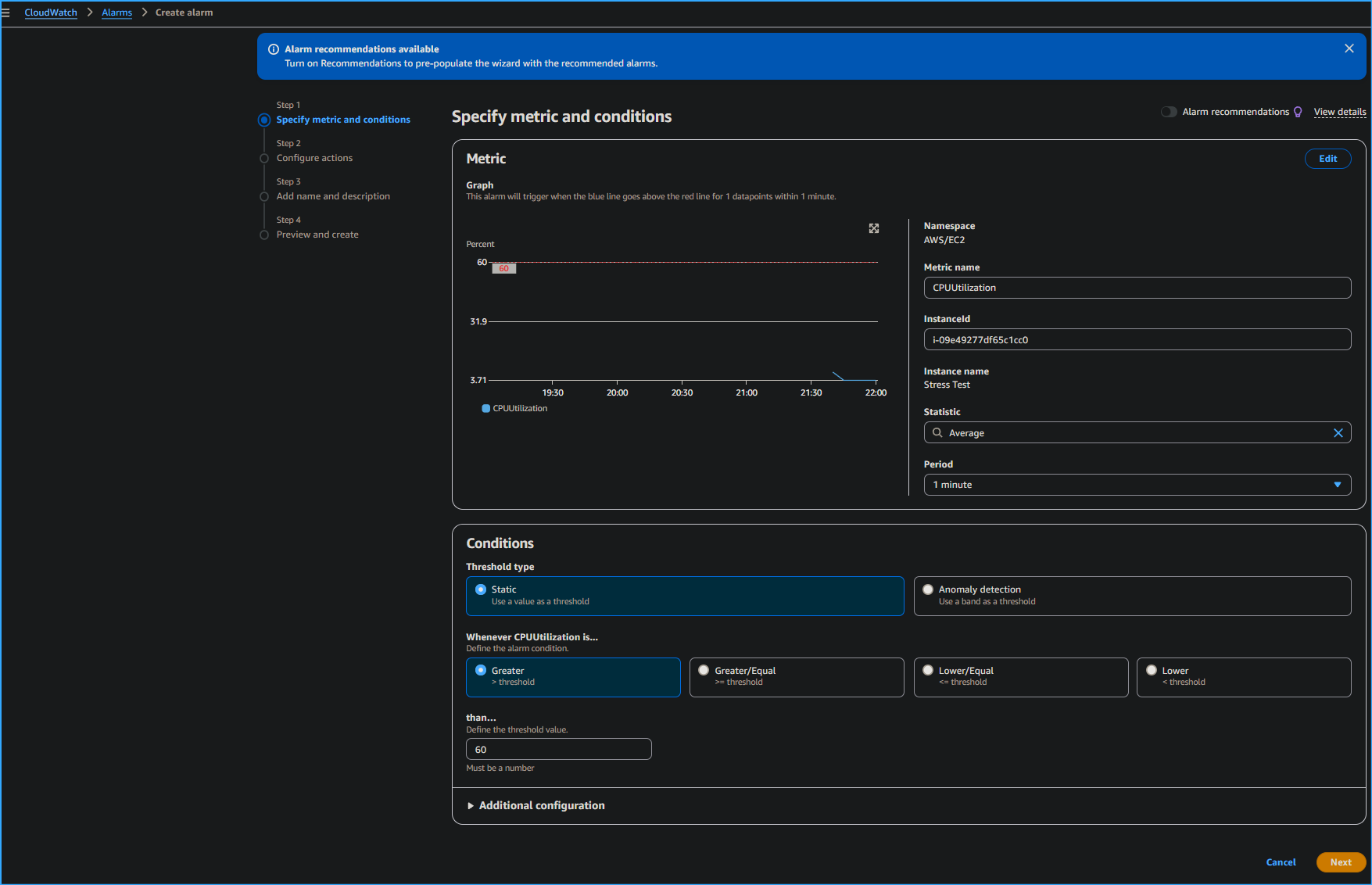Click the threshold value input showing 60

pos(558,749)
